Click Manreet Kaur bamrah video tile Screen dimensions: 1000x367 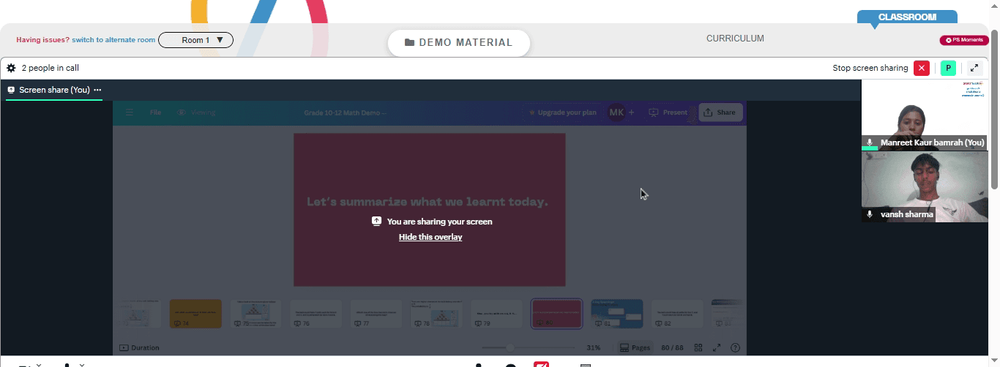[925, 116]
